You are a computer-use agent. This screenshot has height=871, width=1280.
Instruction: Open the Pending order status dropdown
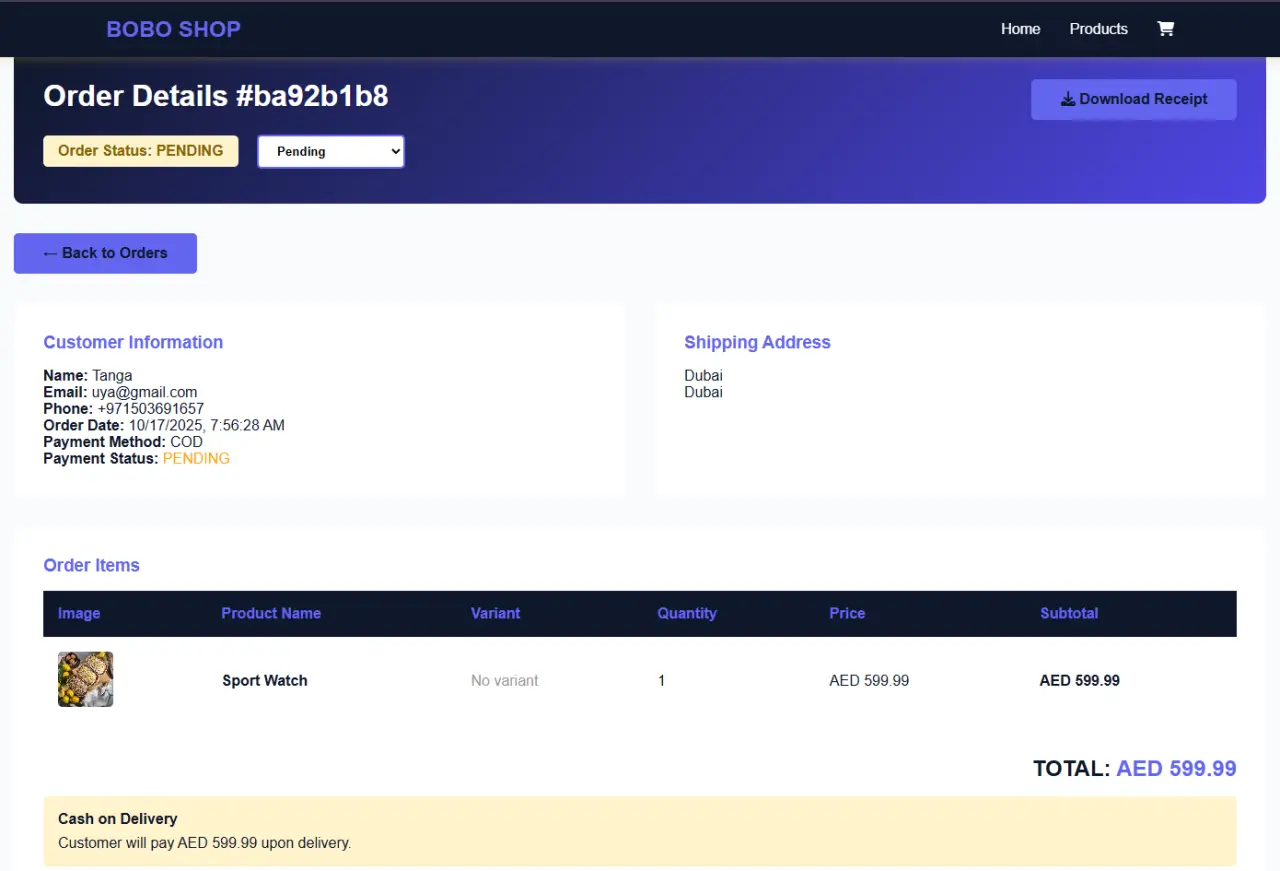coord(331,151)
